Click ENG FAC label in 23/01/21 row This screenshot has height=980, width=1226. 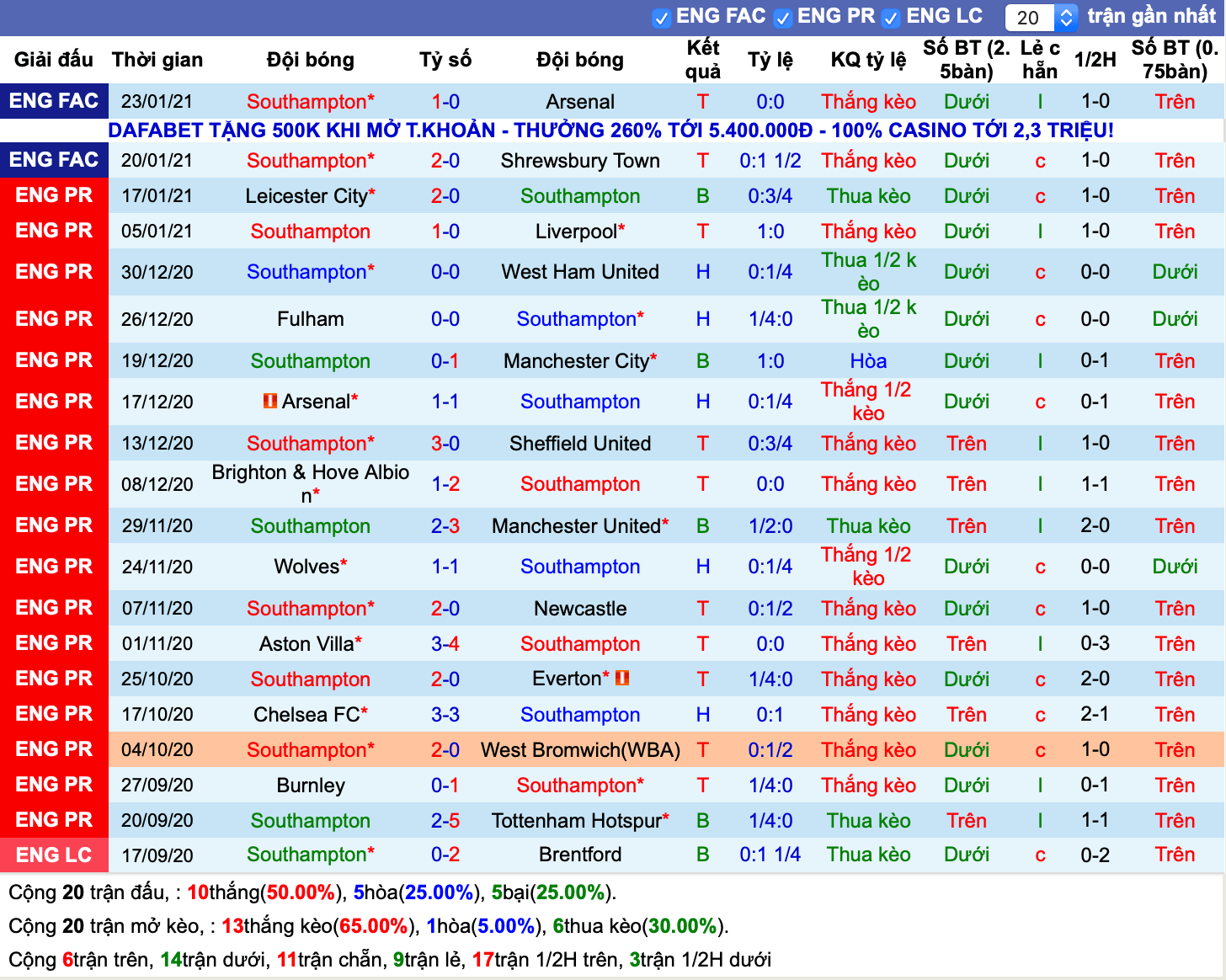click(54, 101)
